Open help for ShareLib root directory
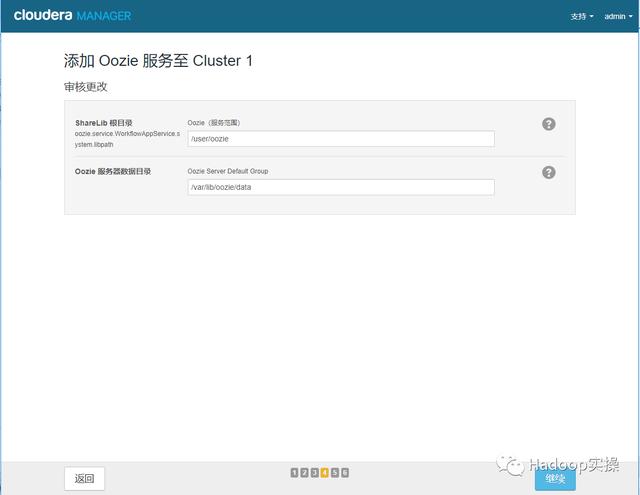The width and height of the screenshot is (640, 495). (549, 124)
